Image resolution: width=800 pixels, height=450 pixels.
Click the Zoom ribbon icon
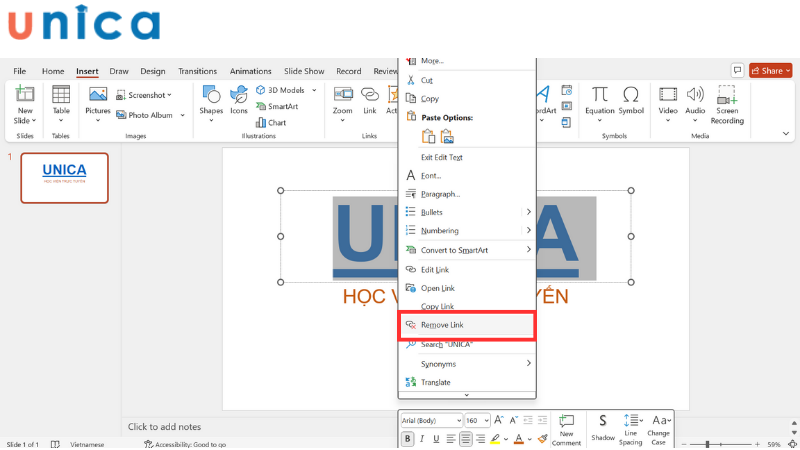click(342, 94)
